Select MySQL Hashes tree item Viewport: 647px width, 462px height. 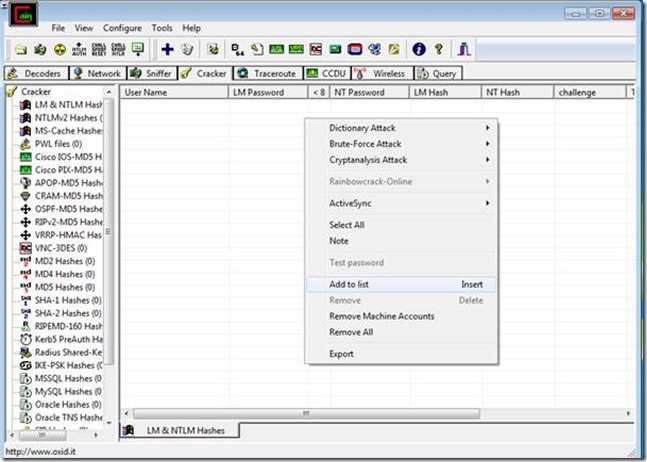[x=61, y=391]
